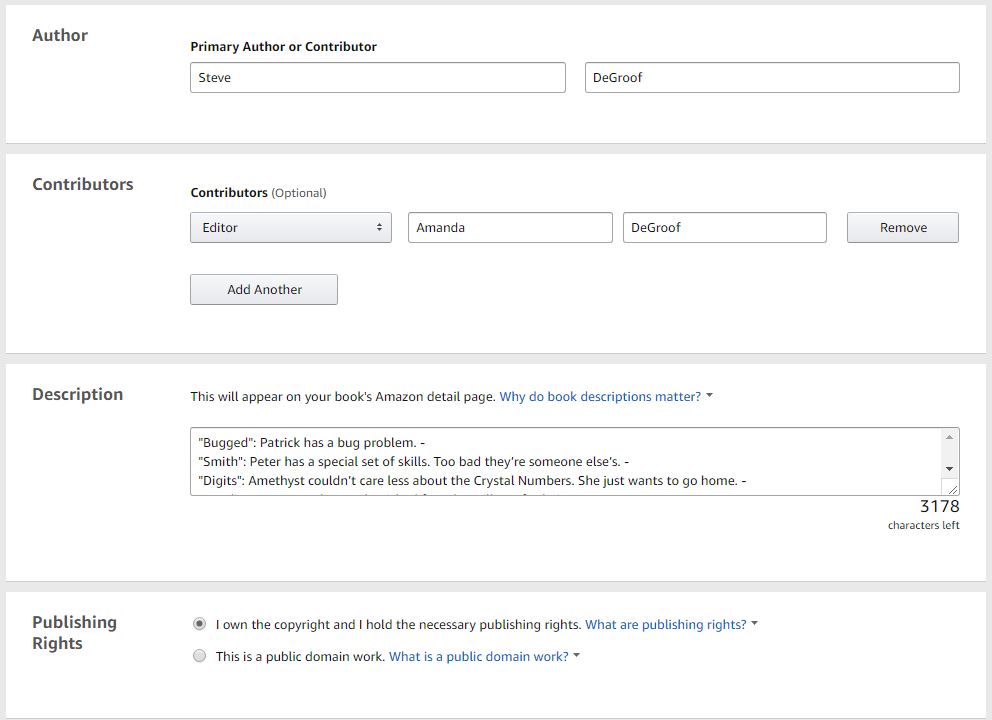Grab the Description box resize handle
This screenshot has width=992, height=720.
[x=951, y=487]
